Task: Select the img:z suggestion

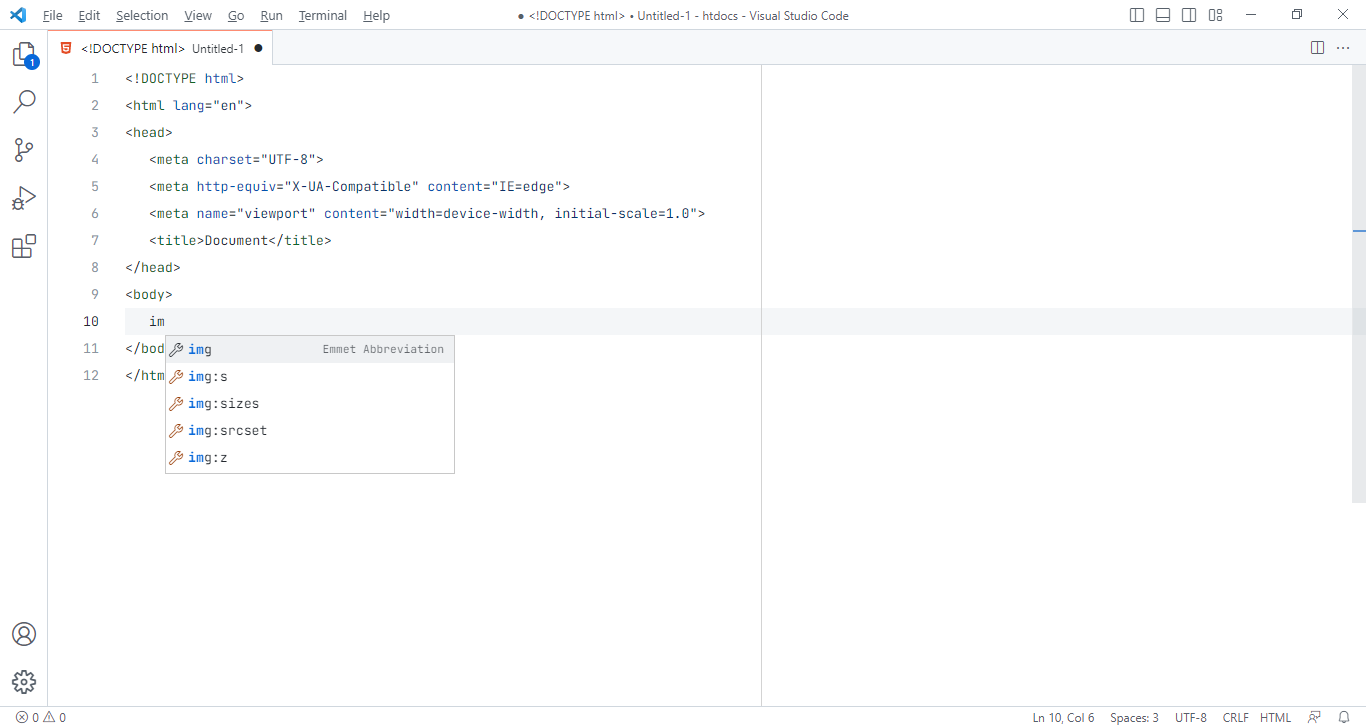Action: click(310, 458)
